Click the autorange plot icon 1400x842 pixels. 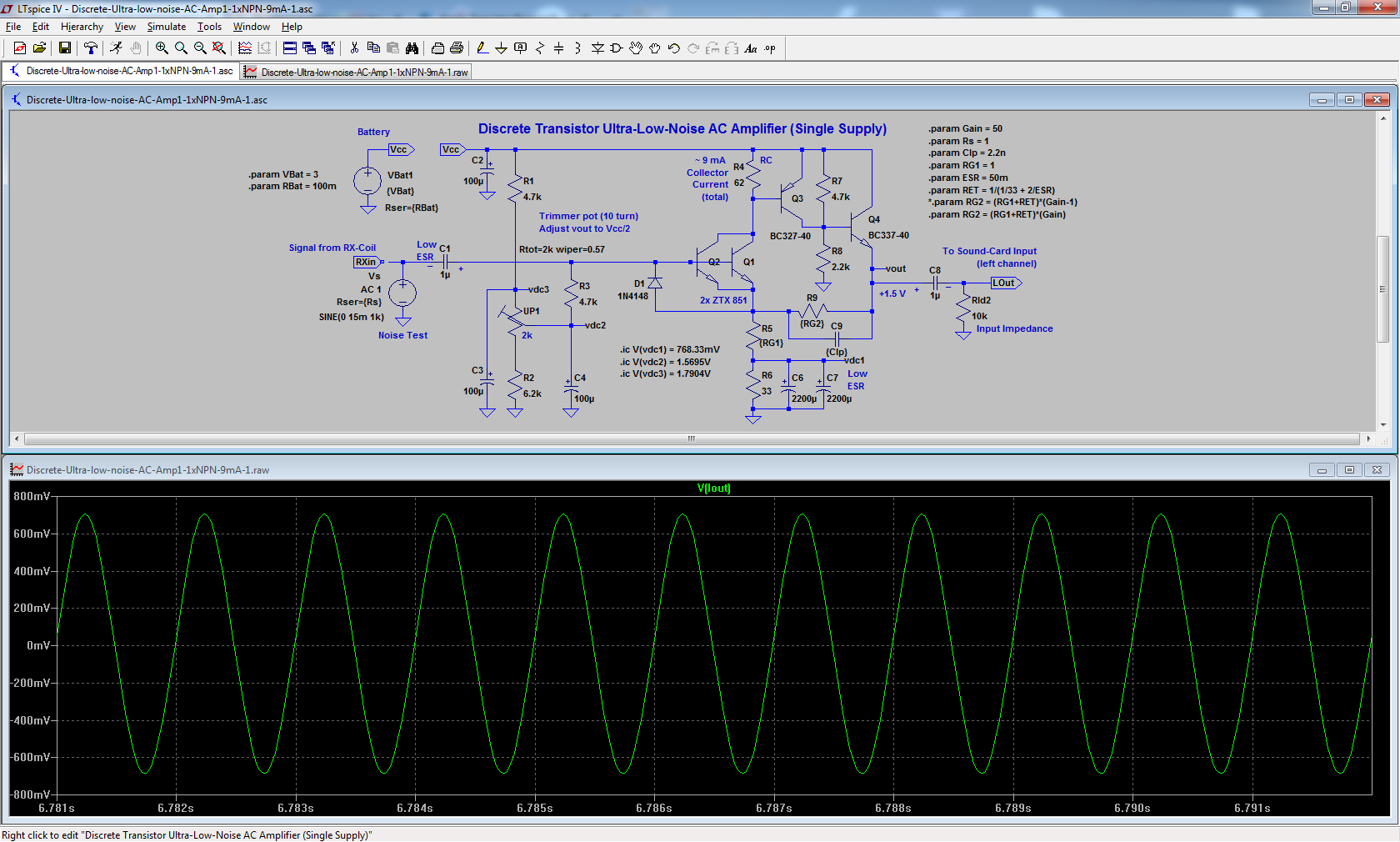click(245, 48)
